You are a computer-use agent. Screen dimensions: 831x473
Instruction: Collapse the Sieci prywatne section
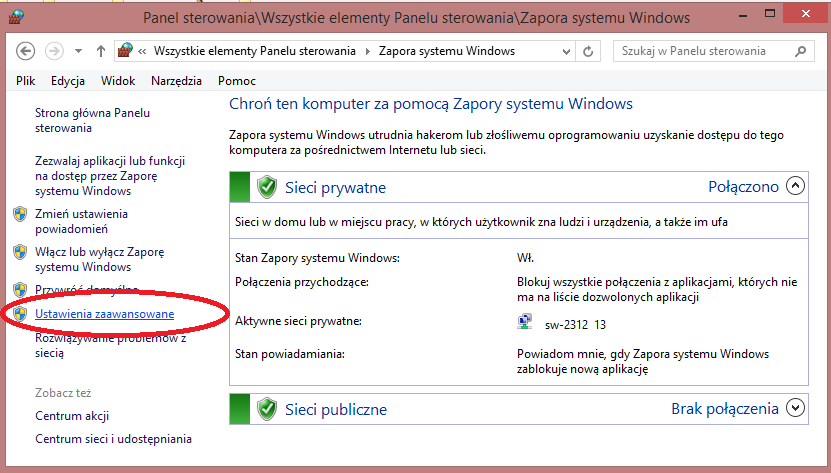click(x=795, y=186)
